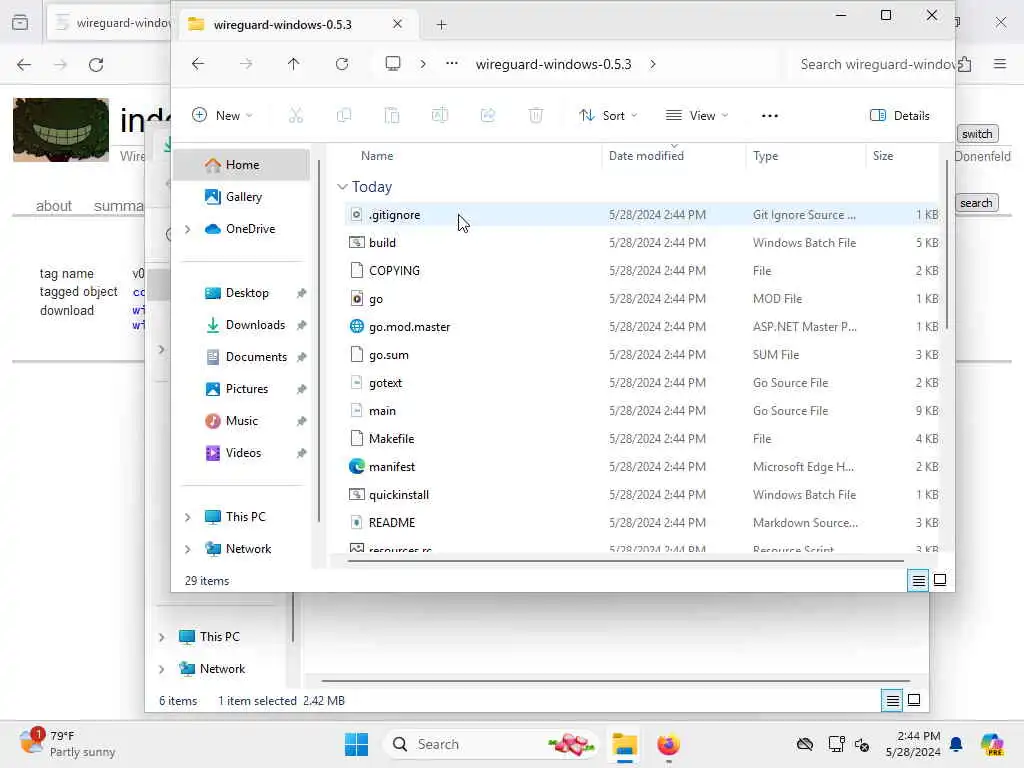
Task: Click in Search wireguard-windows field
Action: click(x=871, y=64)
